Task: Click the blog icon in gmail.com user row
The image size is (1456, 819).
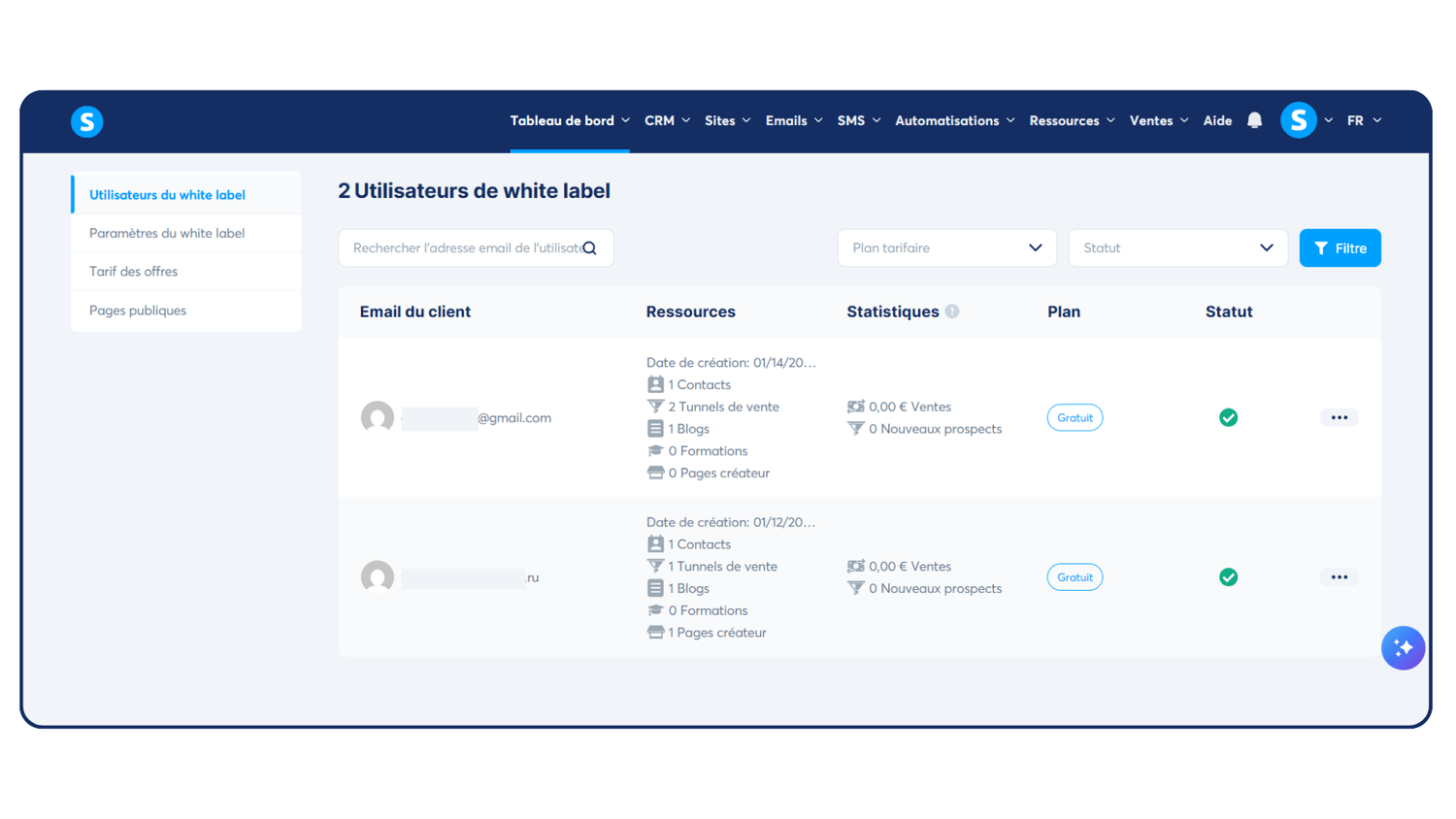Action: point(656,429)
